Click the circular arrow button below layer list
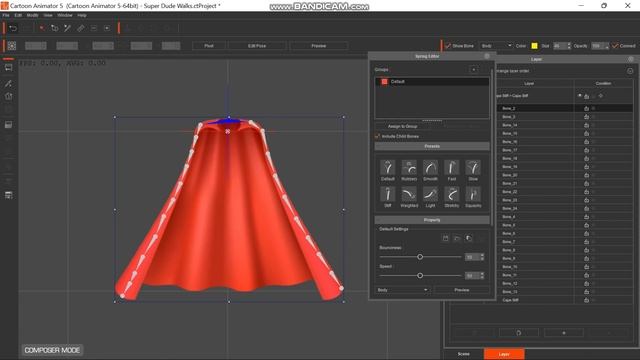The height and width of the screenshot is (360, 640). coord(518,333)
